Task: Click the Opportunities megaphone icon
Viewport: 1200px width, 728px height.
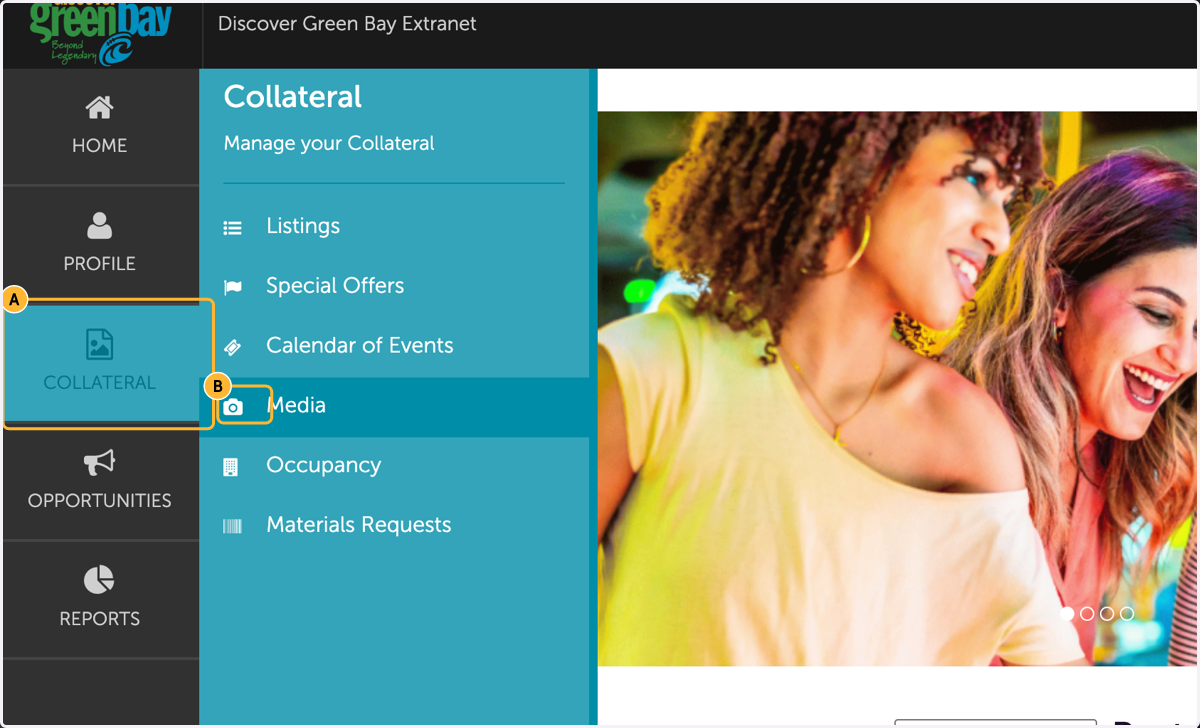Action: coord(99,462)
